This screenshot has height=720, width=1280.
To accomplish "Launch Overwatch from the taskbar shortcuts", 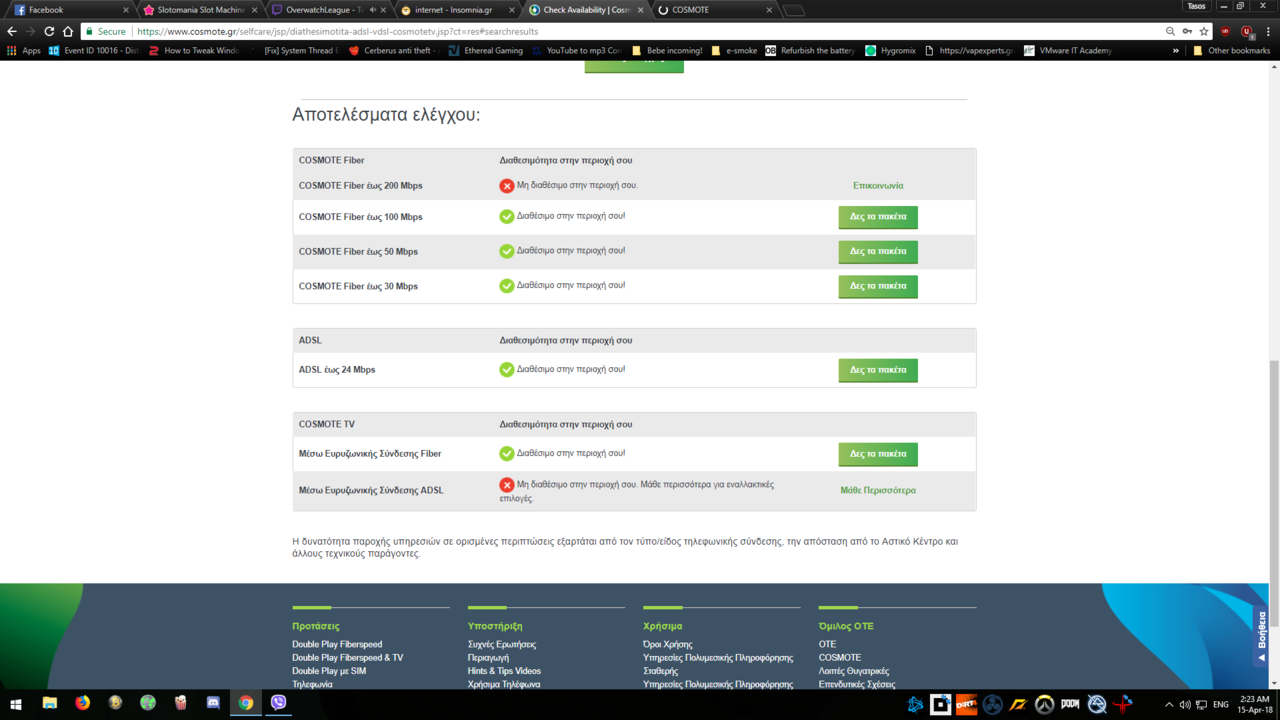I will point(1045,705).
